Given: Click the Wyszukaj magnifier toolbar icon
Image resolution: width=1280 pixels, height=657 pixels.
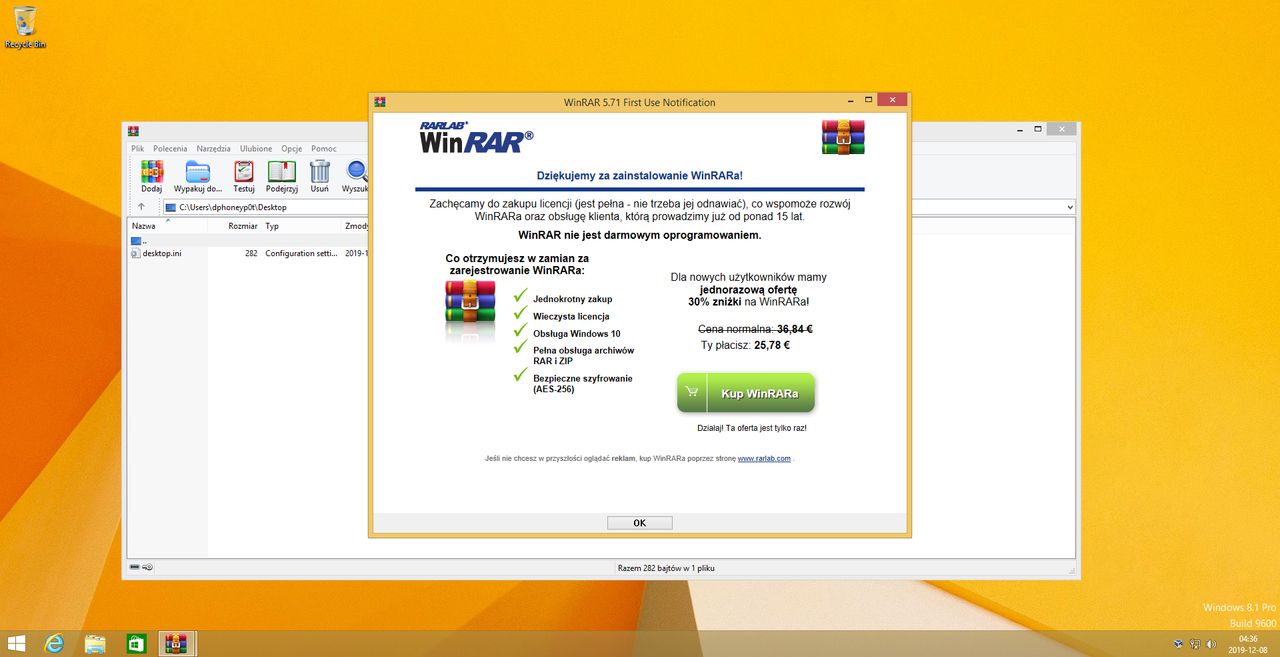Looking at the screenshot, I should (356, 176).
